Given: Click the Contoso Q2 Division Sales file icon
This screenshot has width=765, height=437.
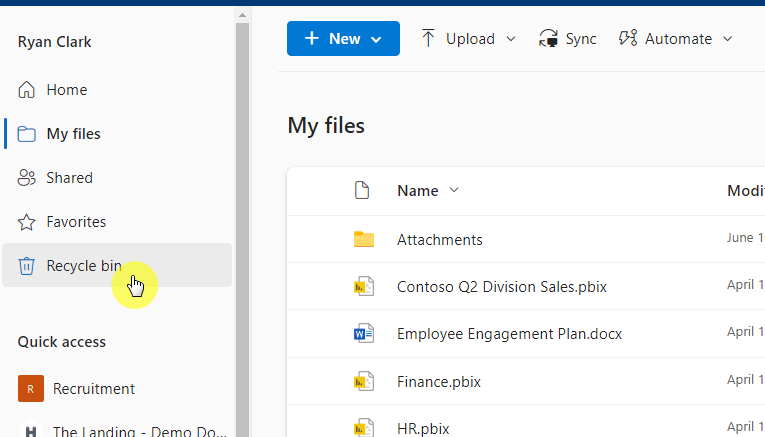Looking at the screenshot, I should pyautogui.click(x=364, y=286).
